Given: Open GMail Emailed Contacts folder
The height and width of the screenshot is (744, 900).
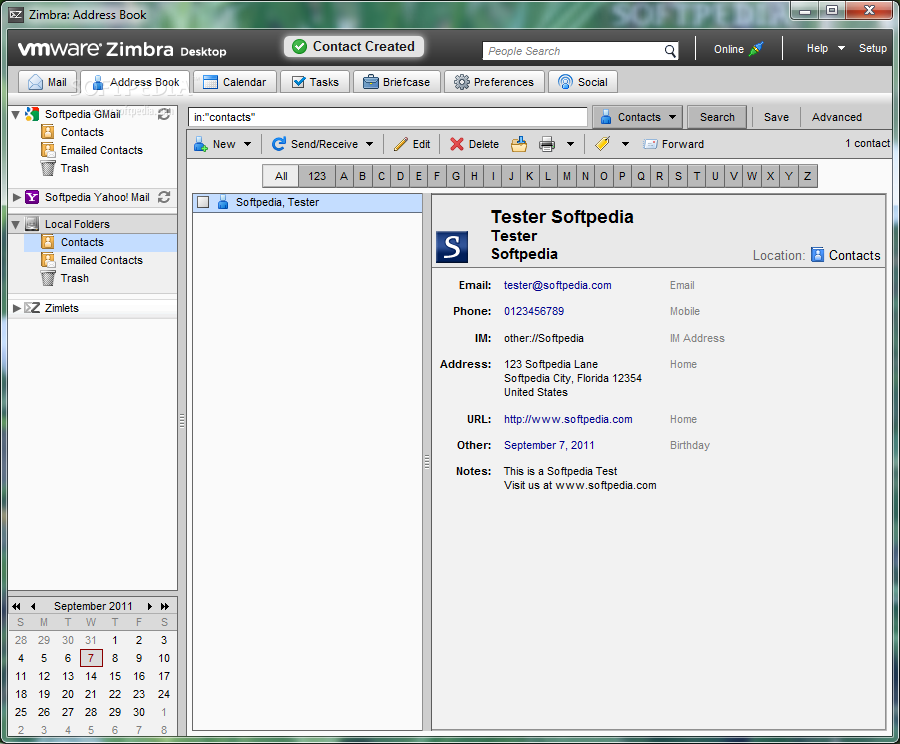Looking at the screenshot, I should coord(102,150).
